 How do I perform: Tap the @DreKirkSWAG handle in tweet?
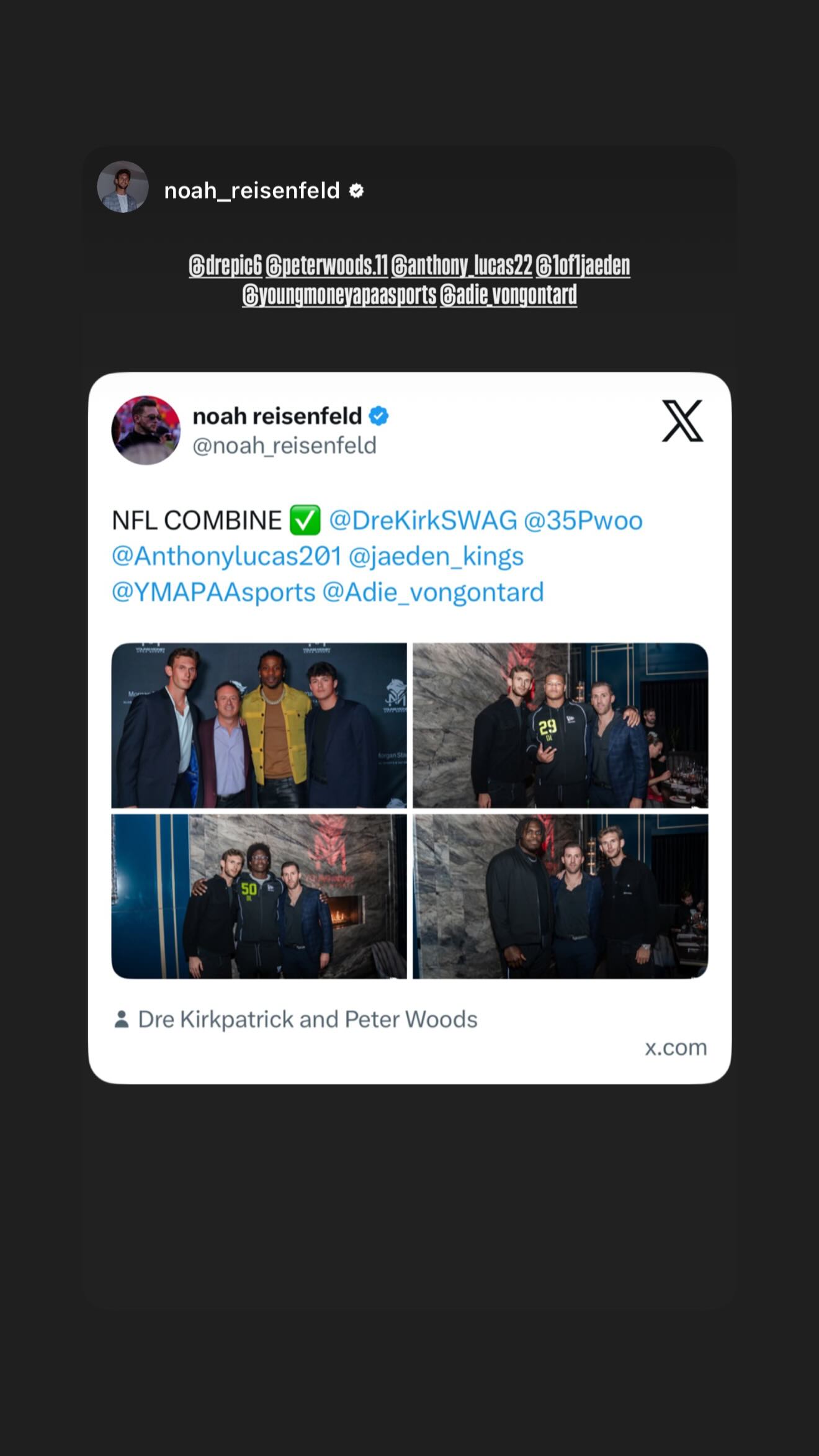423,520
